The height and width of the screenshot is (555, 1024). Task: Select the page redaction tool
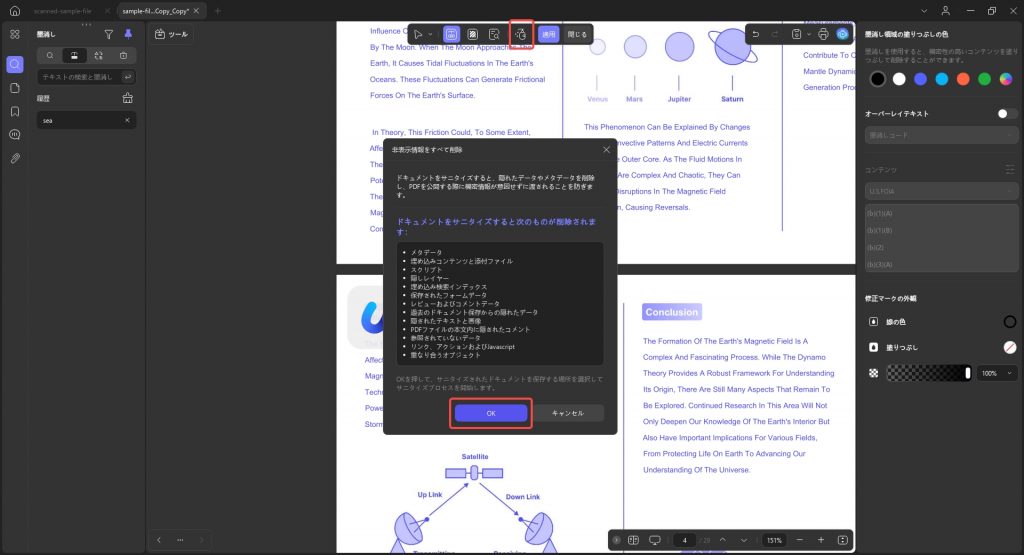point(473,34)
